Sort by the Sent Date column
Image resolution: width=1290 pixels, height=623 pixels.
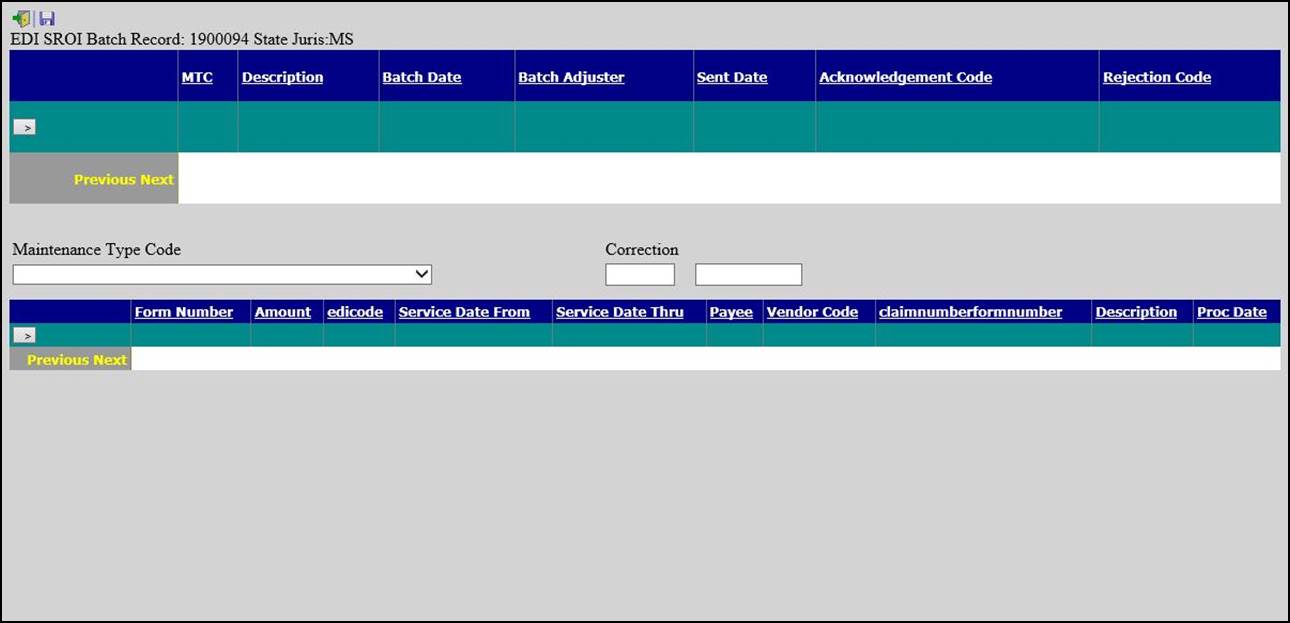(x=732, y=77)
